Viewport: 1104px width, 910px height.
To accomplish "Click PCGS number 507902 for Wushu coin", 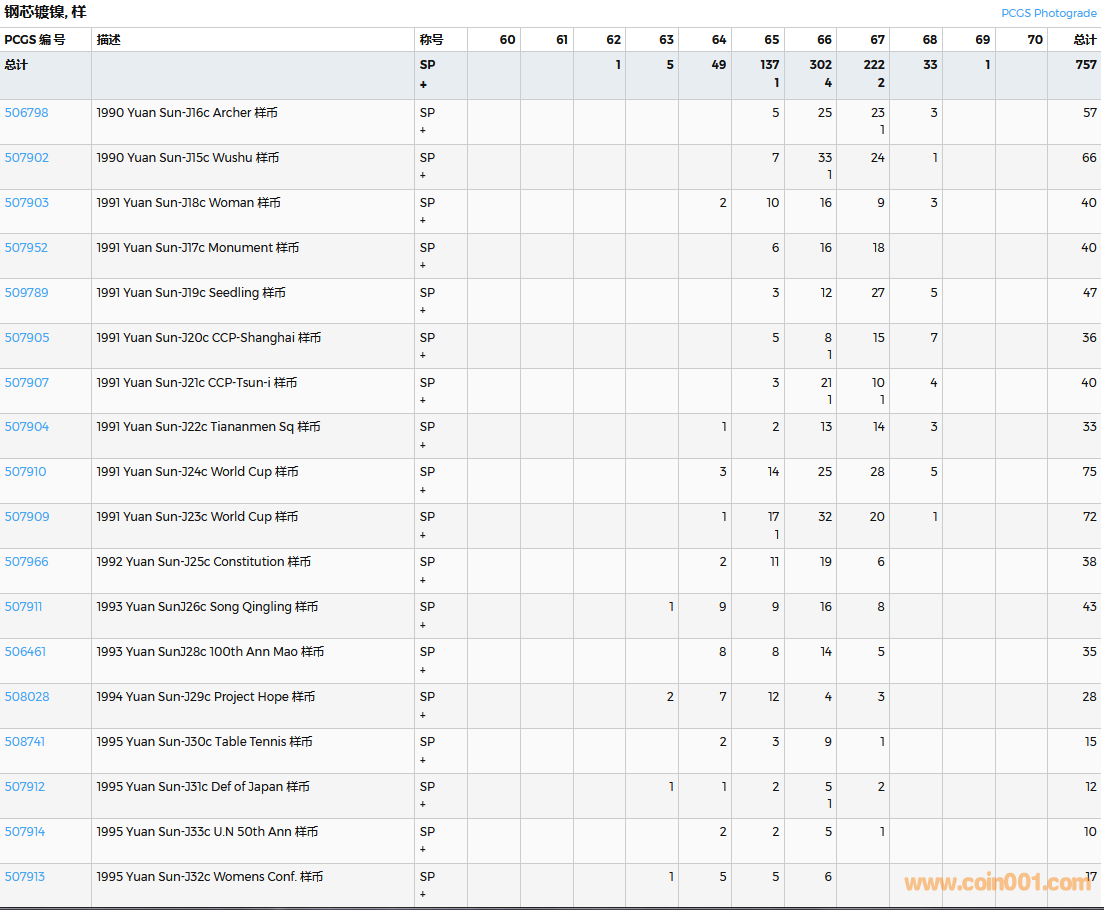I will [x=26, y=158].
